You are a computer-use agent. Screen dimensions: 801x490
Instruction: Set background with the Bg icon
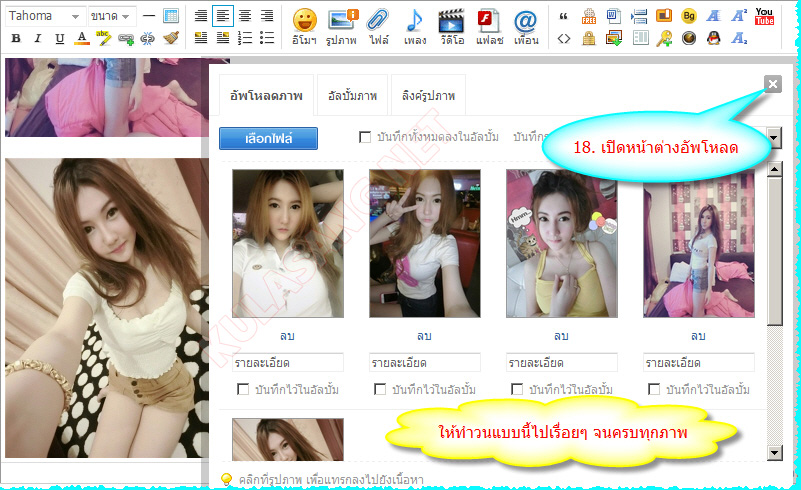click(x=689, y=16)
